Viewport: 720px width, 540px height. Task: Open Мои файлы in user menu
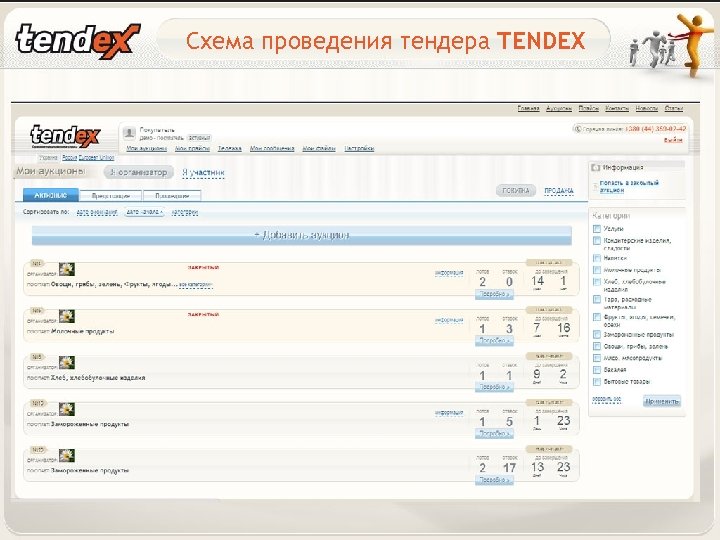click(x=319, y=148)
